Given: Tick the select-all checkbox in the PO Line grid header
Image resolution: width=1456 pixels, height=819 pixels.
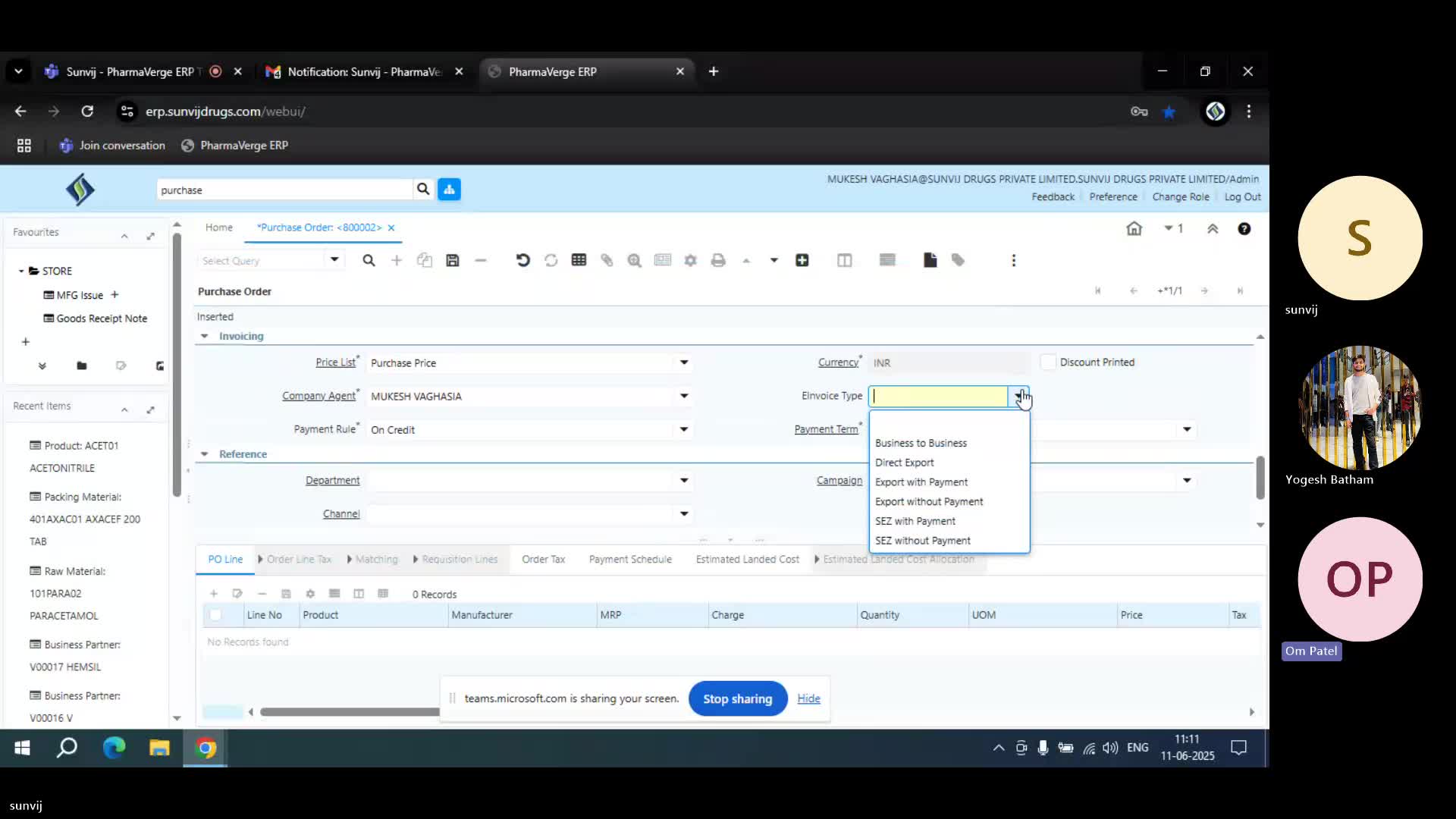Looking at the screenshot, I should click(215, 615).
